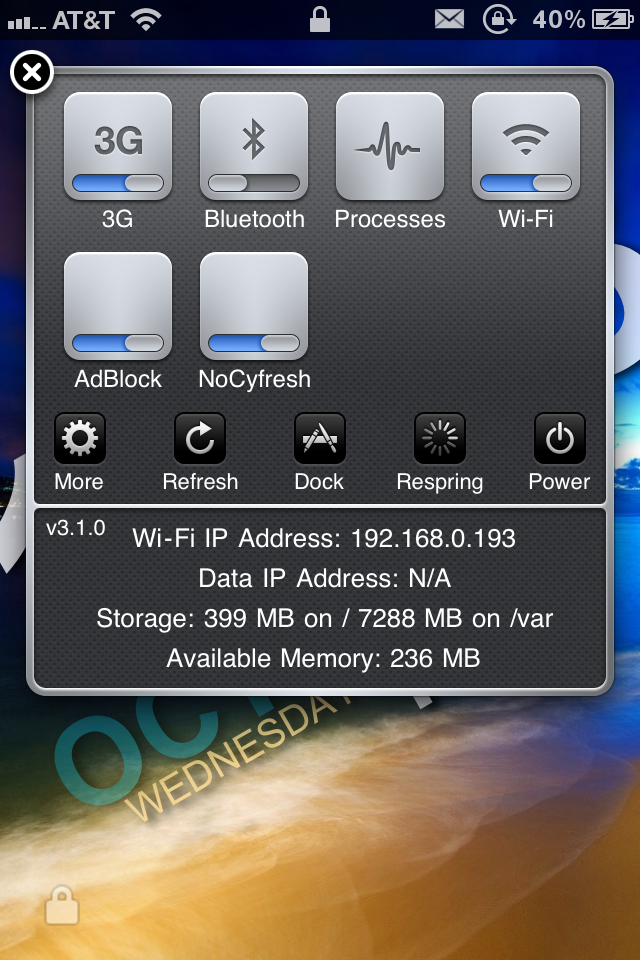Image resolution: width=640 pixels, height=960 pixels.
Task: Tap the mail envelope status icon
Action: coord(451,19)
